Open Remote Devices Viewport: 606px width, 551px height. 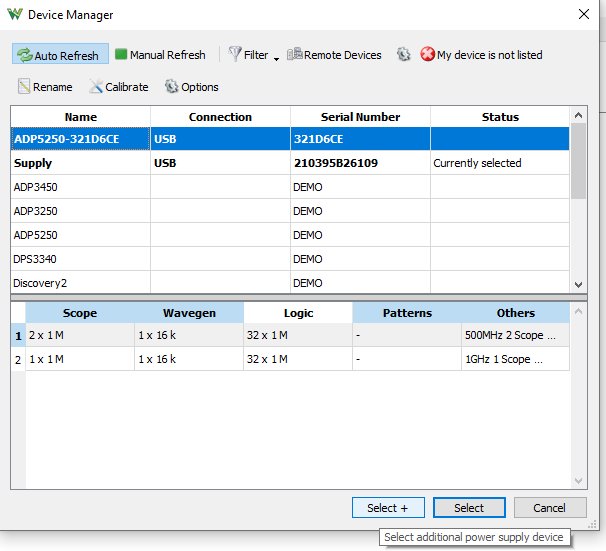coord(334,55)
